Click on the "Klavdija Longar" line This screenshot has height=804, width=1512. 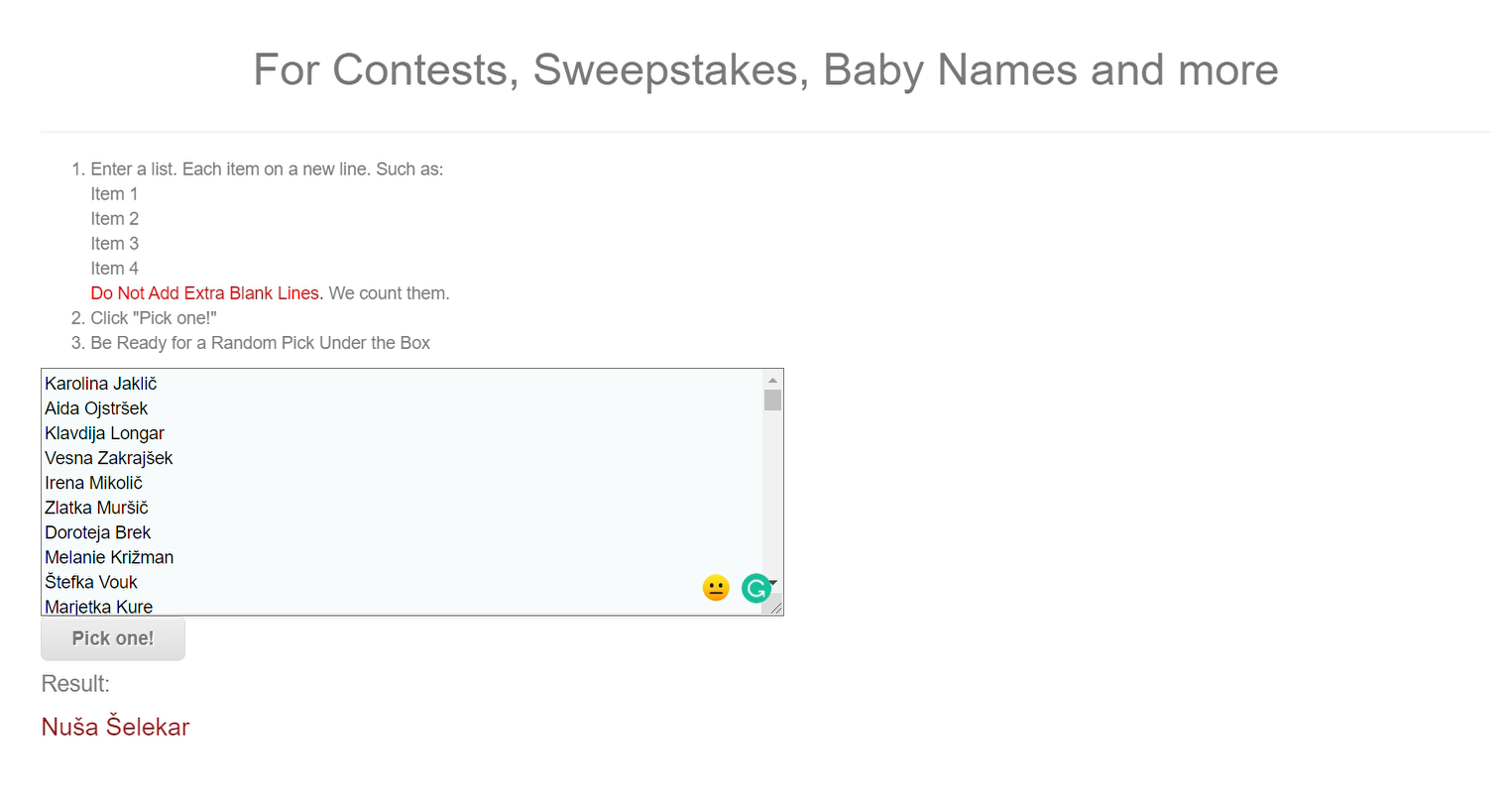click(x=104, y=433)
